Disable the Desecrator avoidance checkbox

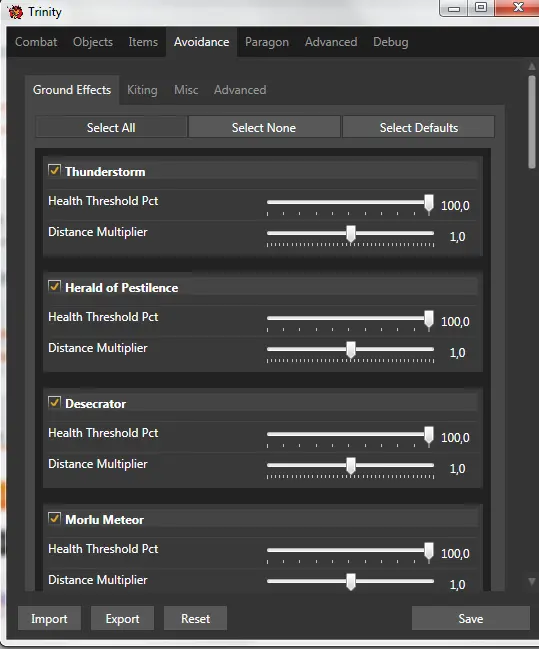(x=54, y=402)
